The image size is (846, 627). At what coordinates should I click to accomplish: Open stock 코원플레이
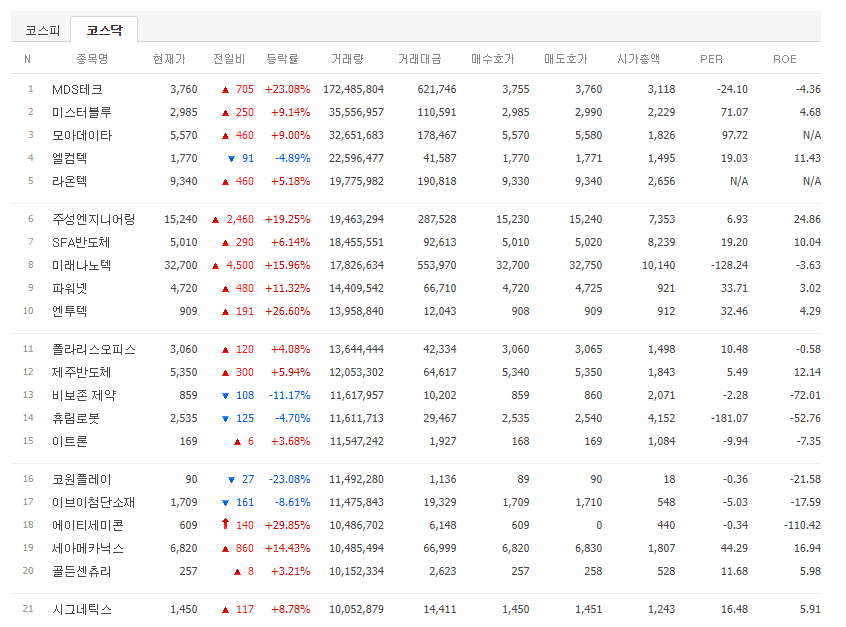point(81,479)
